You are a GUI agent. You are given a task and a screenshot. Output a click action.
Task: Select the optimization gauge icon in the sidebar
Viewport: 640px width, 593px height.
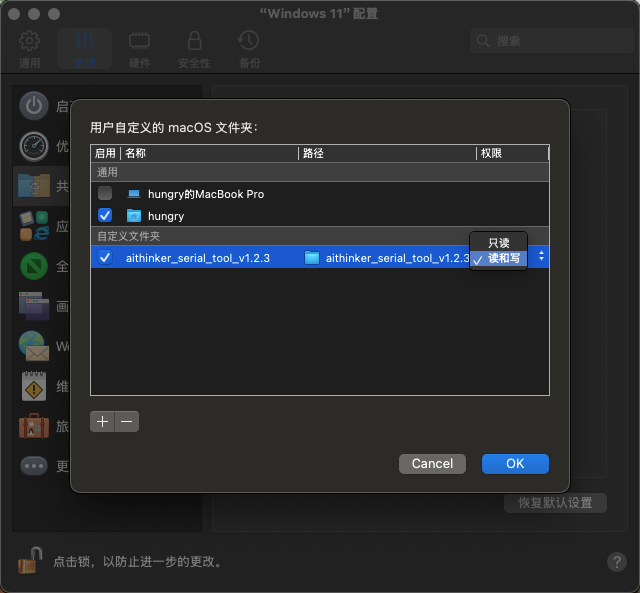(x=34, y=146)
